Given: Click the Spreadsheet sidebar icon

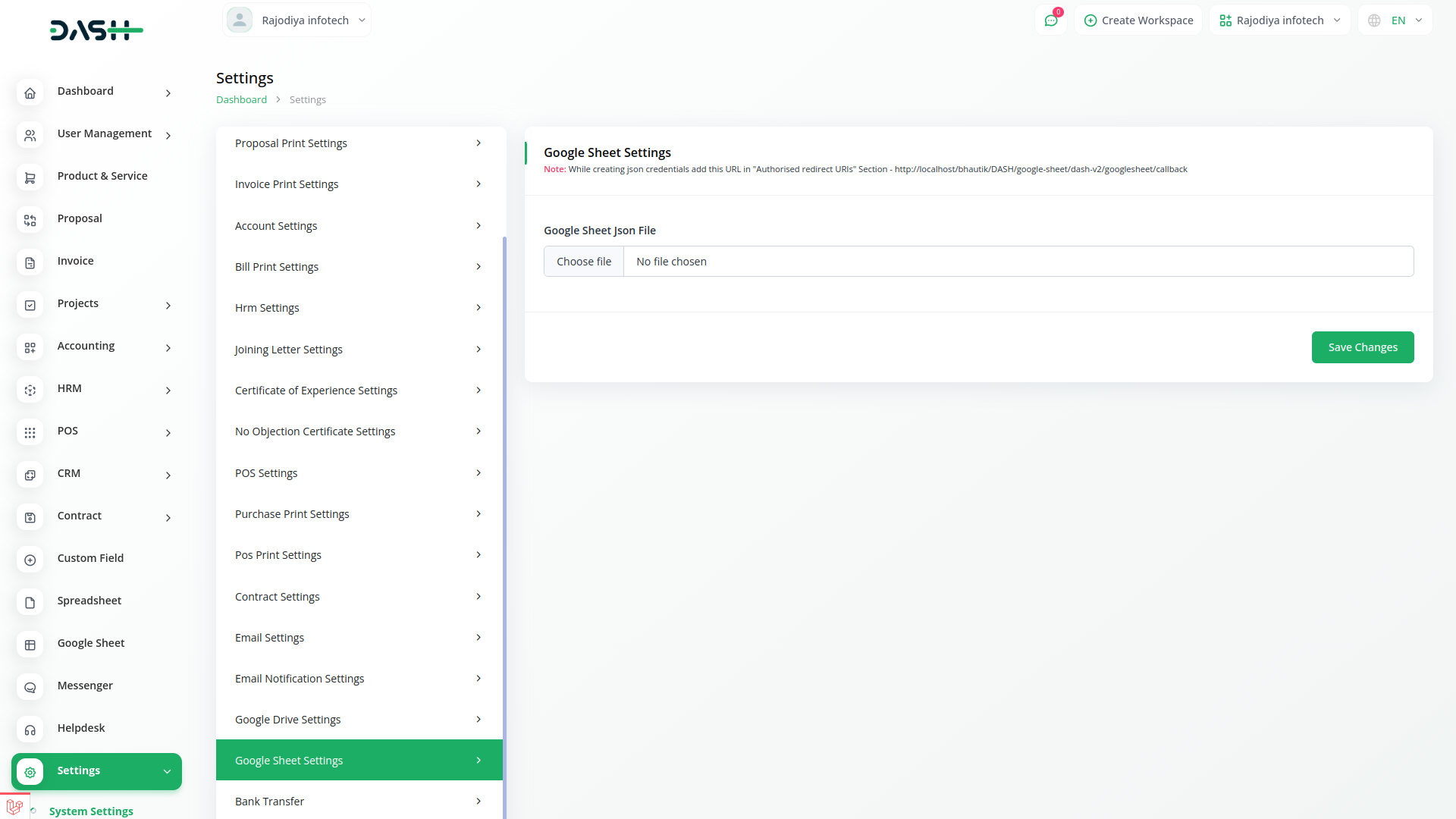Looking at the screenshot, I should (30, 603).
